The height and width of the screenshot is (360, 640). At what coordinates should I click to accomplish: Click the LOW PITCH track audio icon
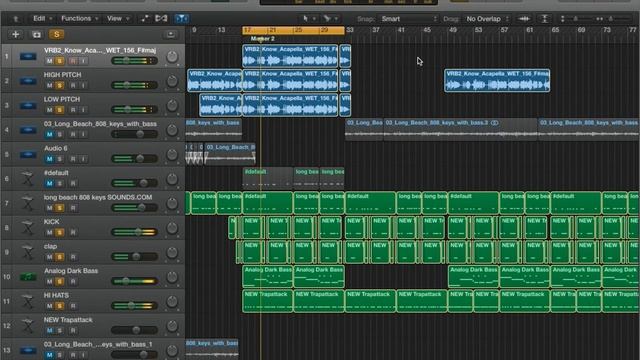28,105
